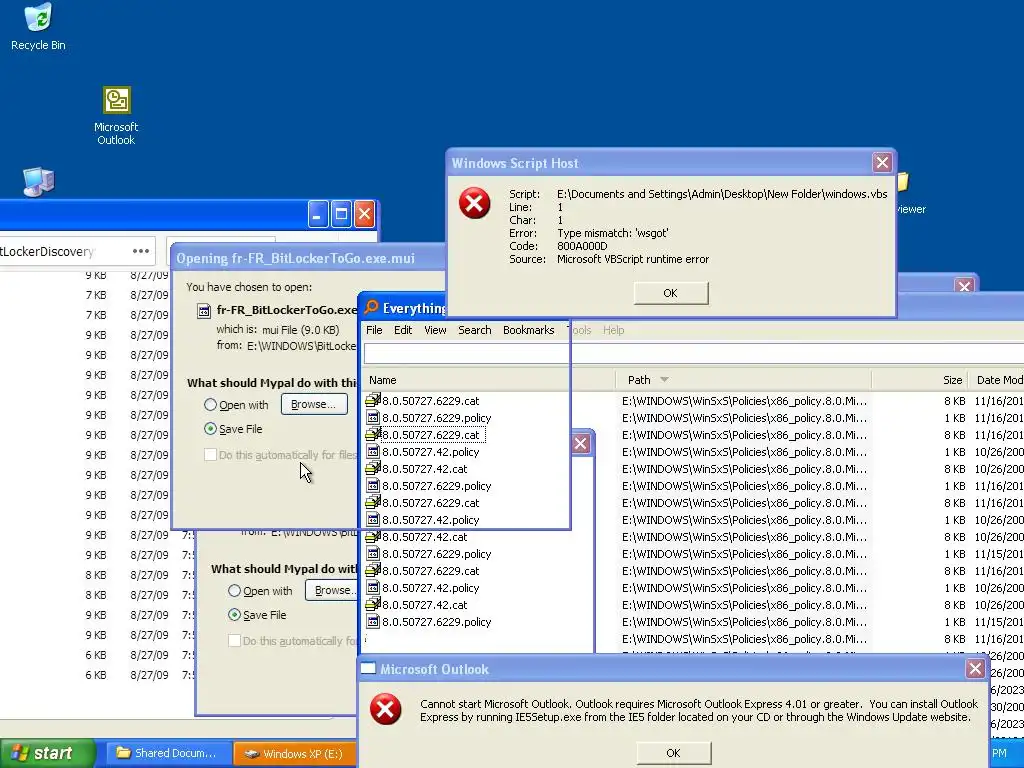Click Browse in the front Opening dialog

tap(313, 404)
